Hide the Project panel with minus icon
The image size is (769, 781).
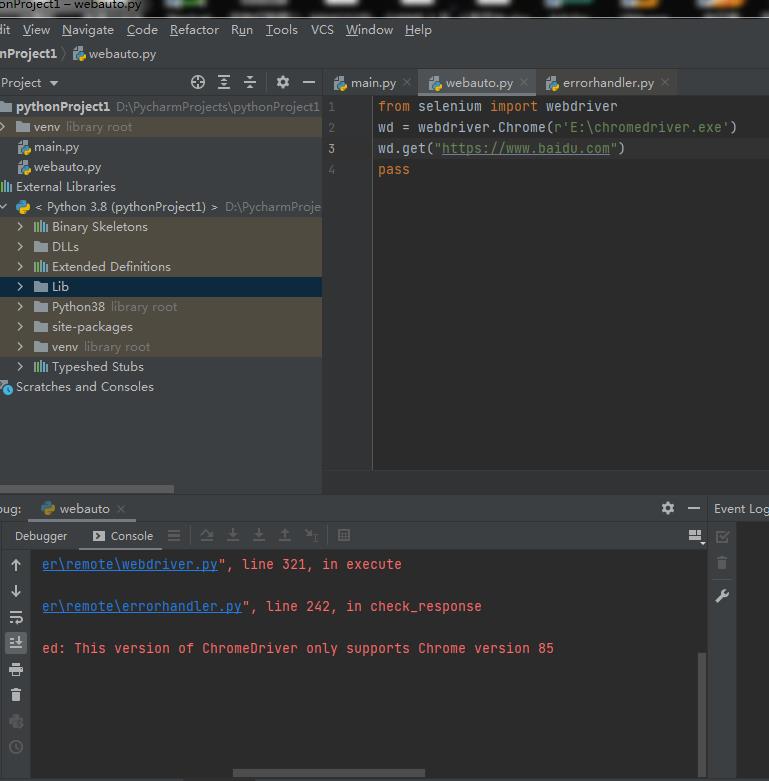(309, 82)
